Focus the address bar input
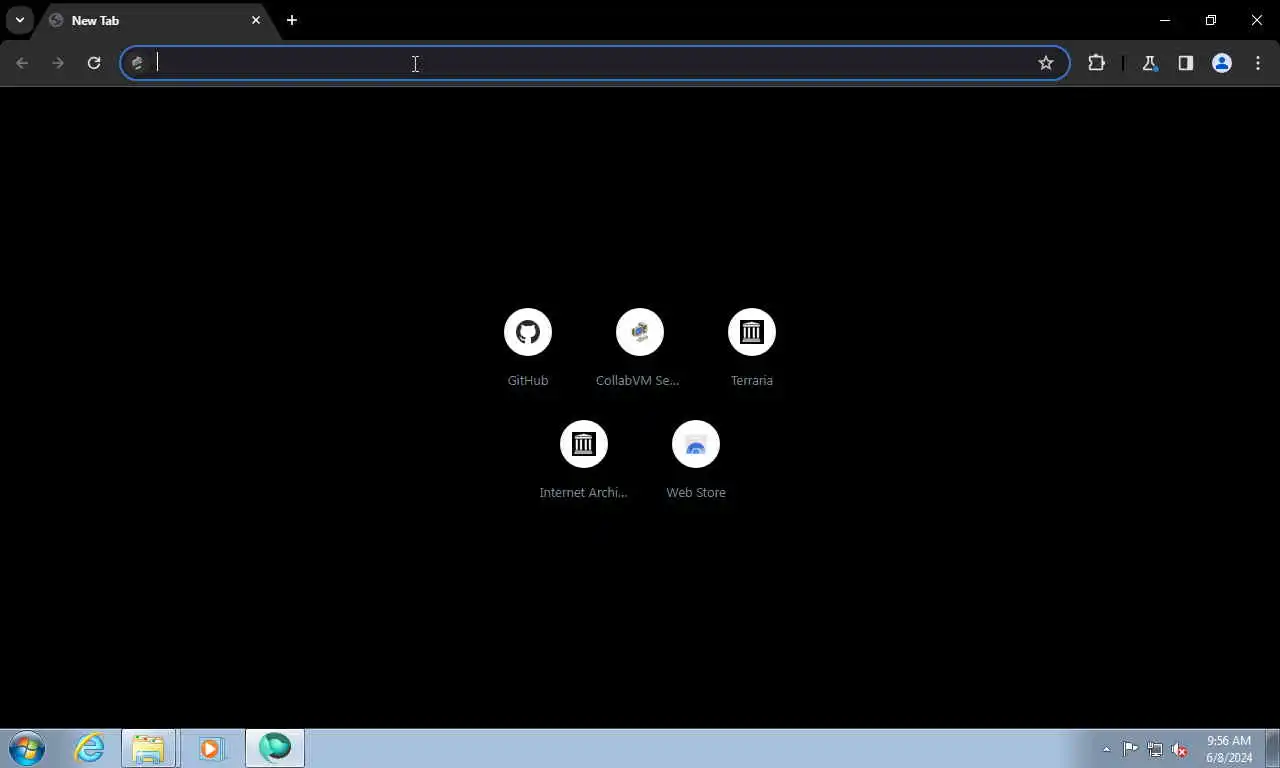Screen dimensions: 1280x768 594,63
